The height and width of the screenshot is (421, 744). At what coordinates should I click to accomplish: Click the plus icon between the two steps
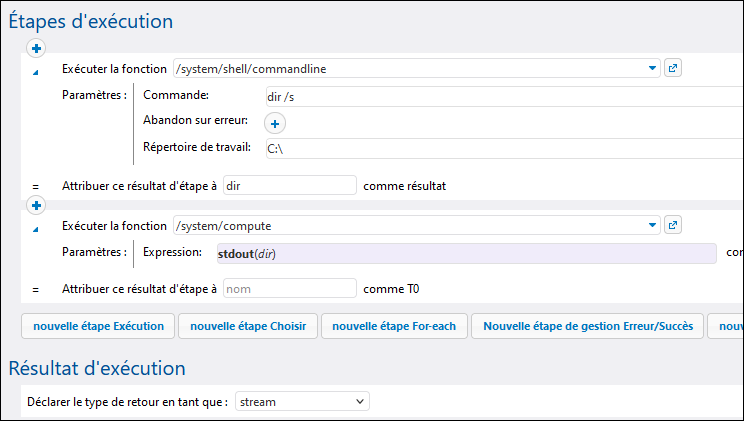point(37,205)
